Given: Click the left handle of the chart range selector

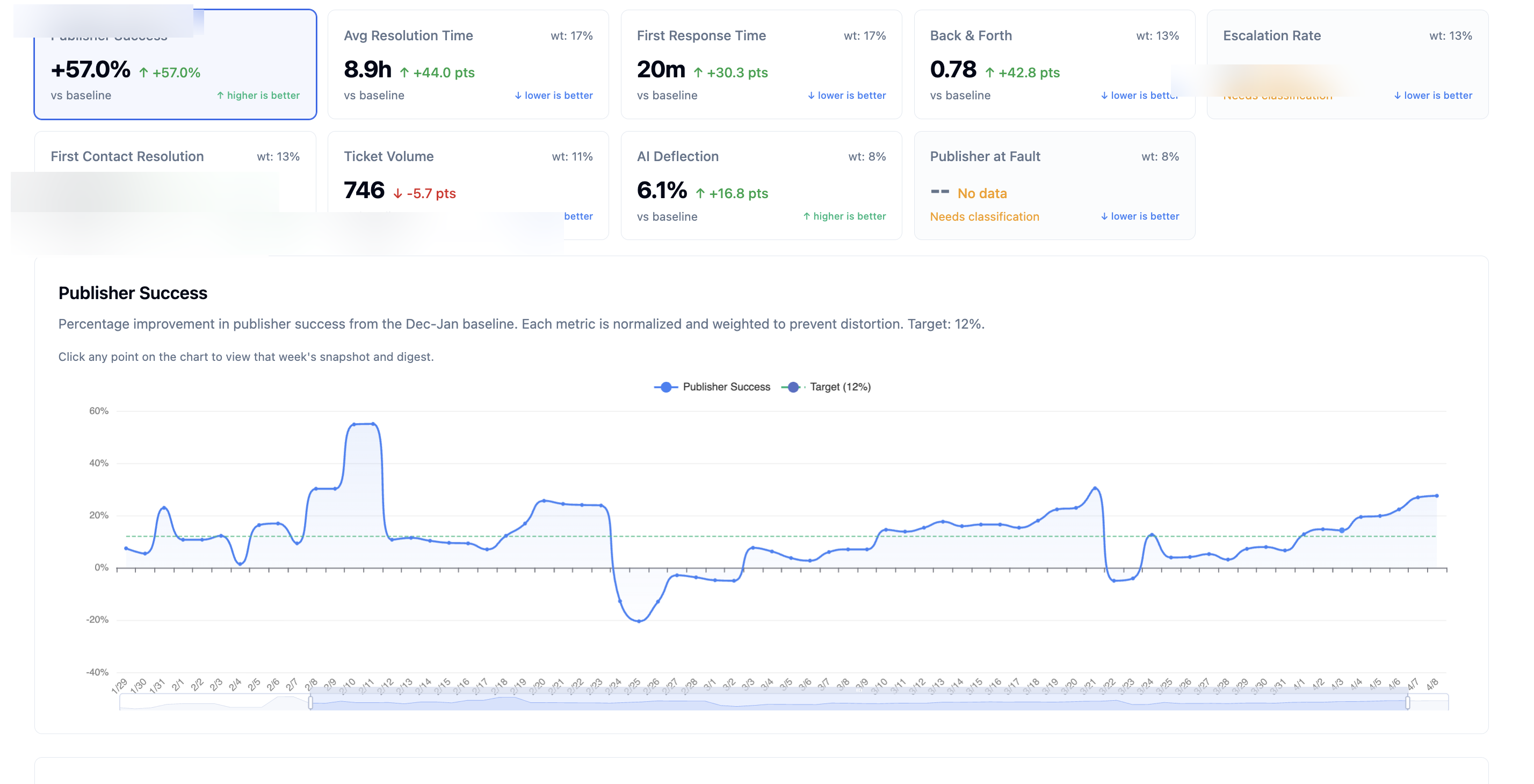Looking at the screenshot, I should (311, 702).
